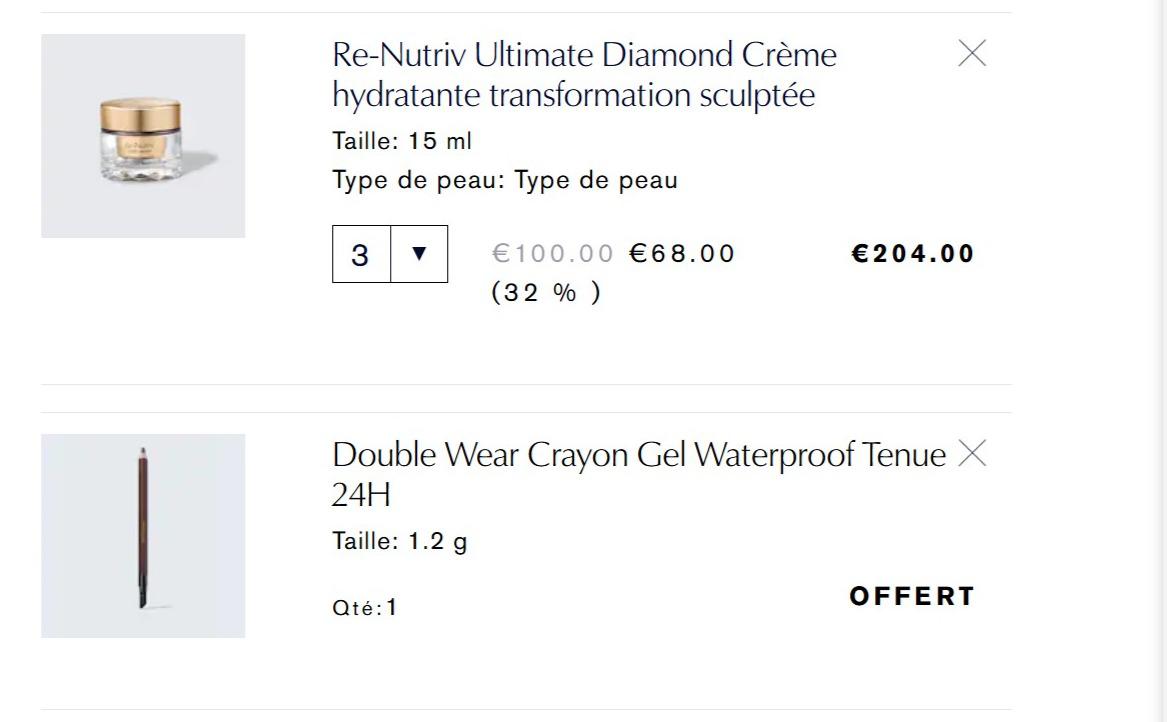
Task: Click the skin type value after the colon
Action: point(596,181)
